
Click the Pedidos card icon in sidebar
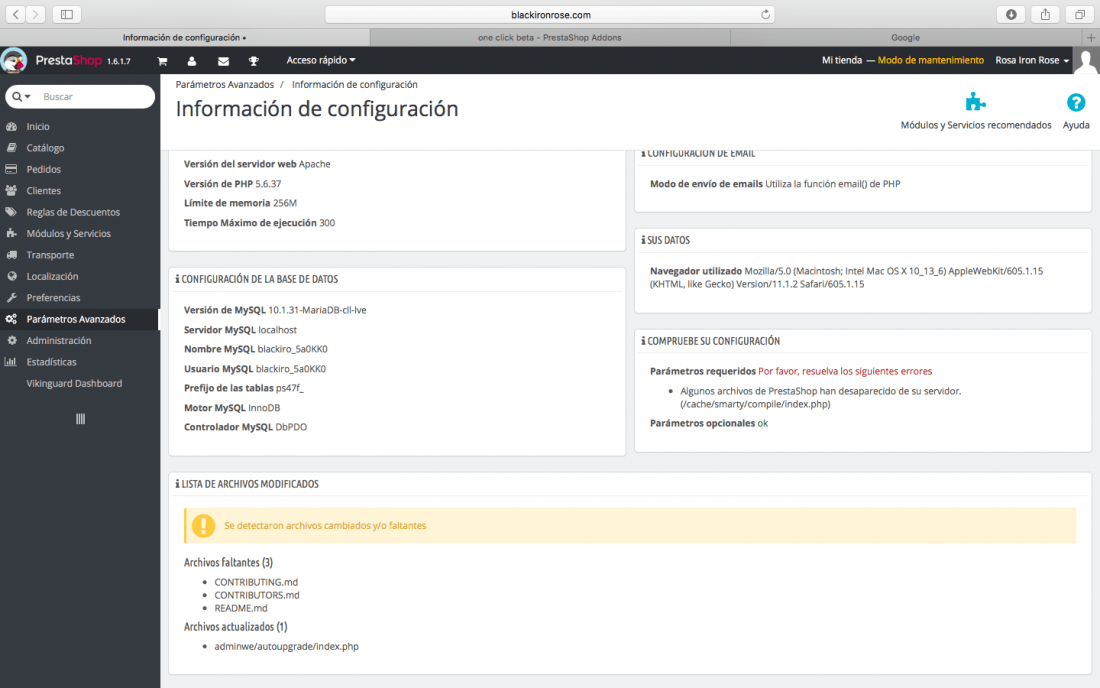pyautogui.click(x=11, y=169)
